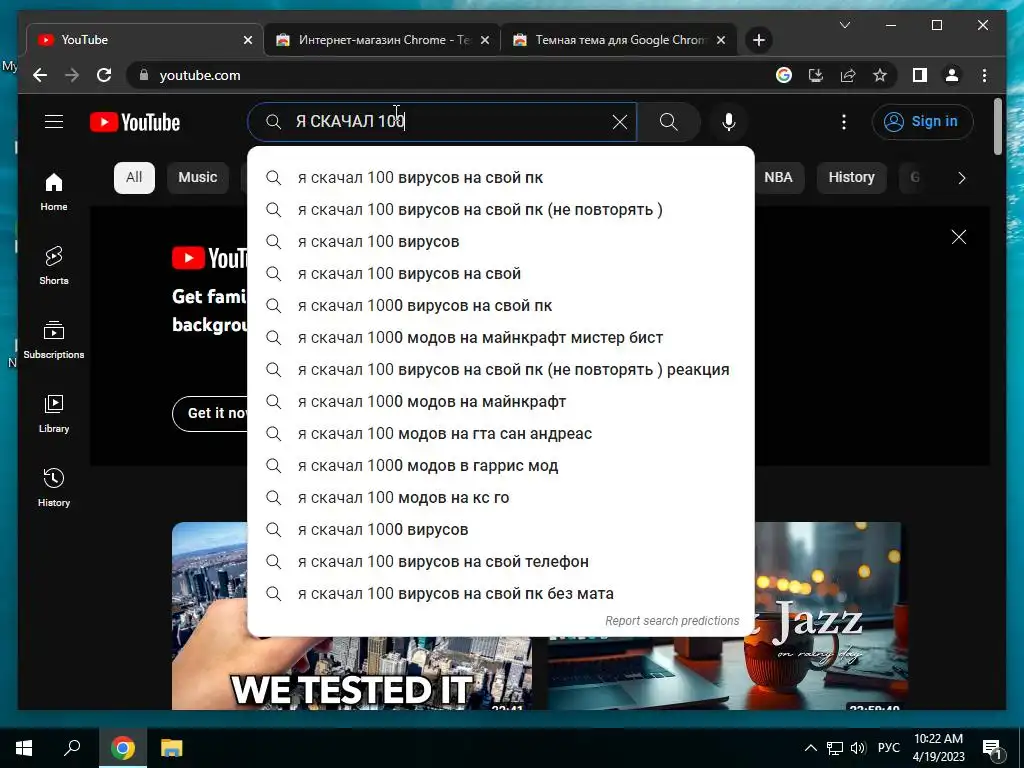Click the YouTube logo in the header
1024x768 pixels.
pyautogui.click(x=135, y=122)
